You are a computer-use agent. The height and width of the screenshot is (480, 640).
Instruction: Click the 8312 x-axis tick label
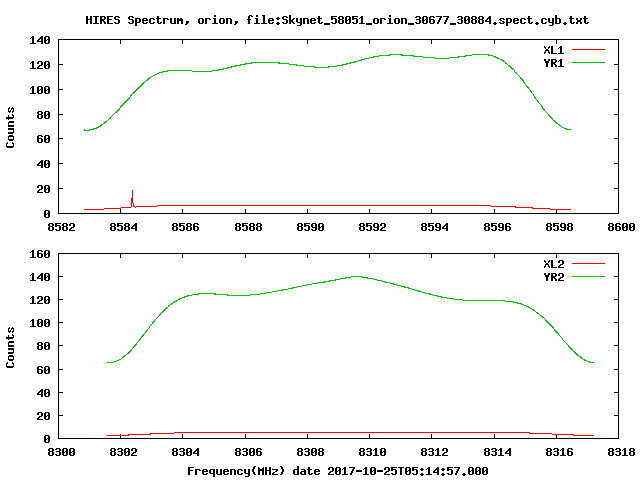pyautogui.click(x=434, y=453)
